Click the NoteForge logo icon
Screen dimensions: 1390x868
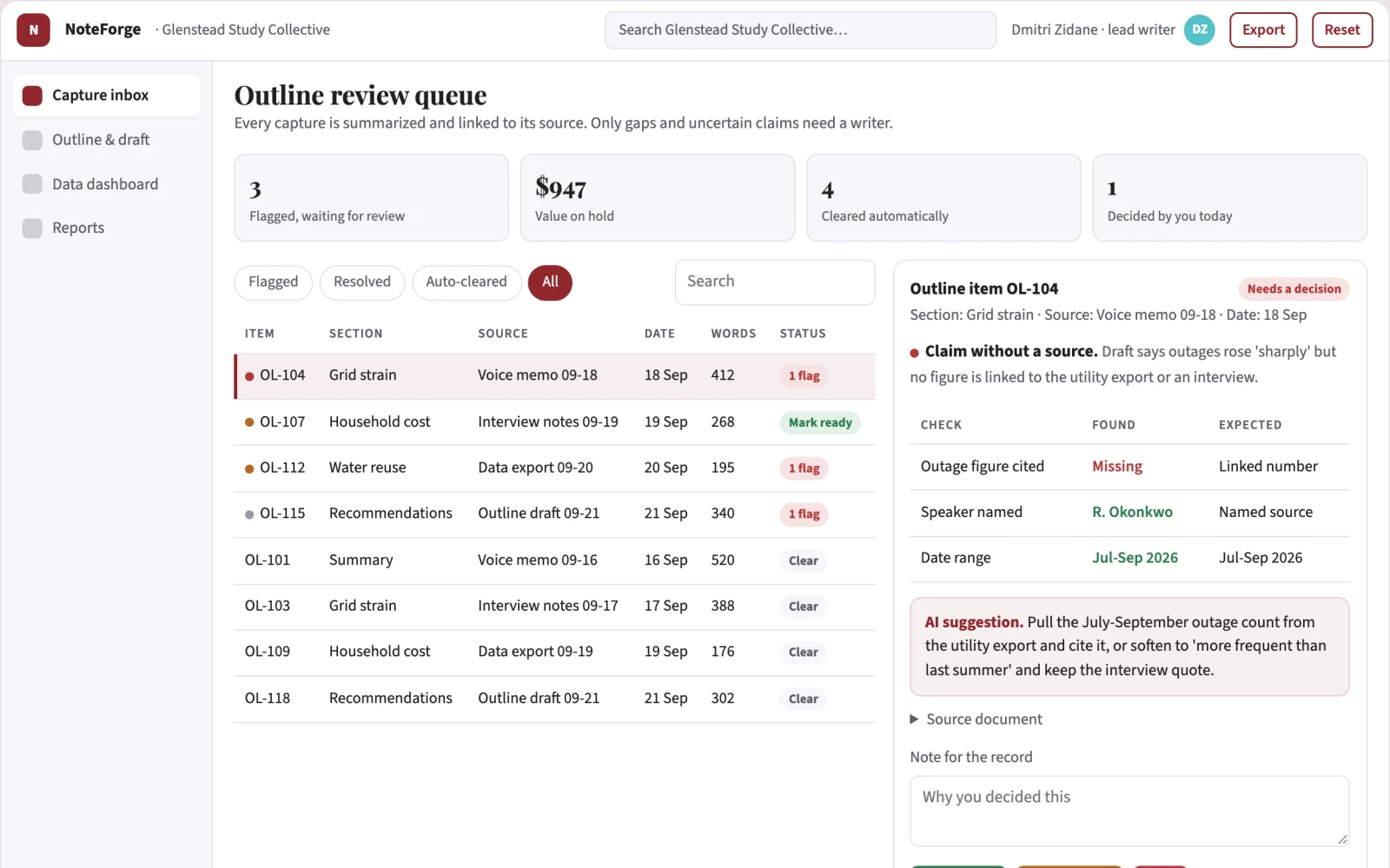[x=33, y=30]
